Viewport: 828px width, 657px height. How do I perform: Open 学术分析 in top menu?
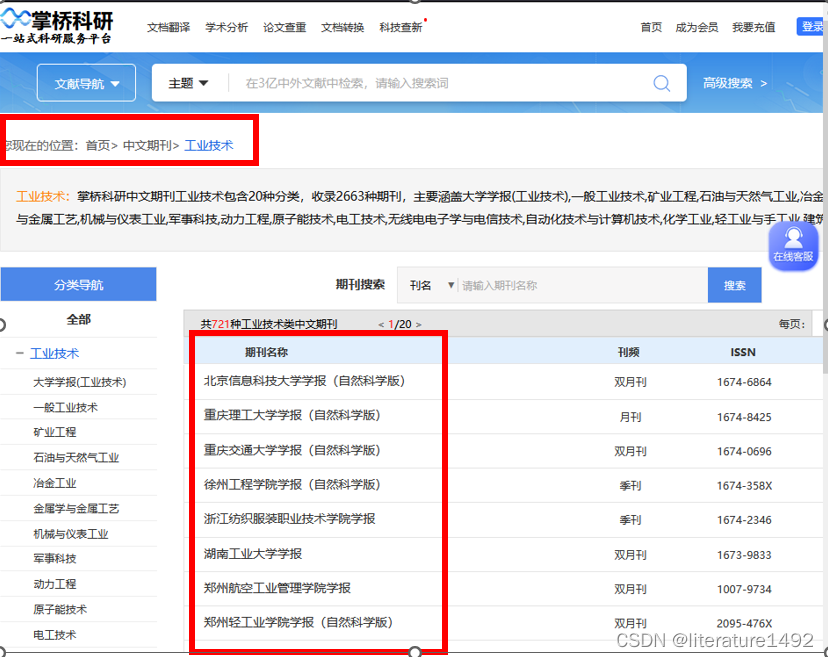[x=227, y=27]
